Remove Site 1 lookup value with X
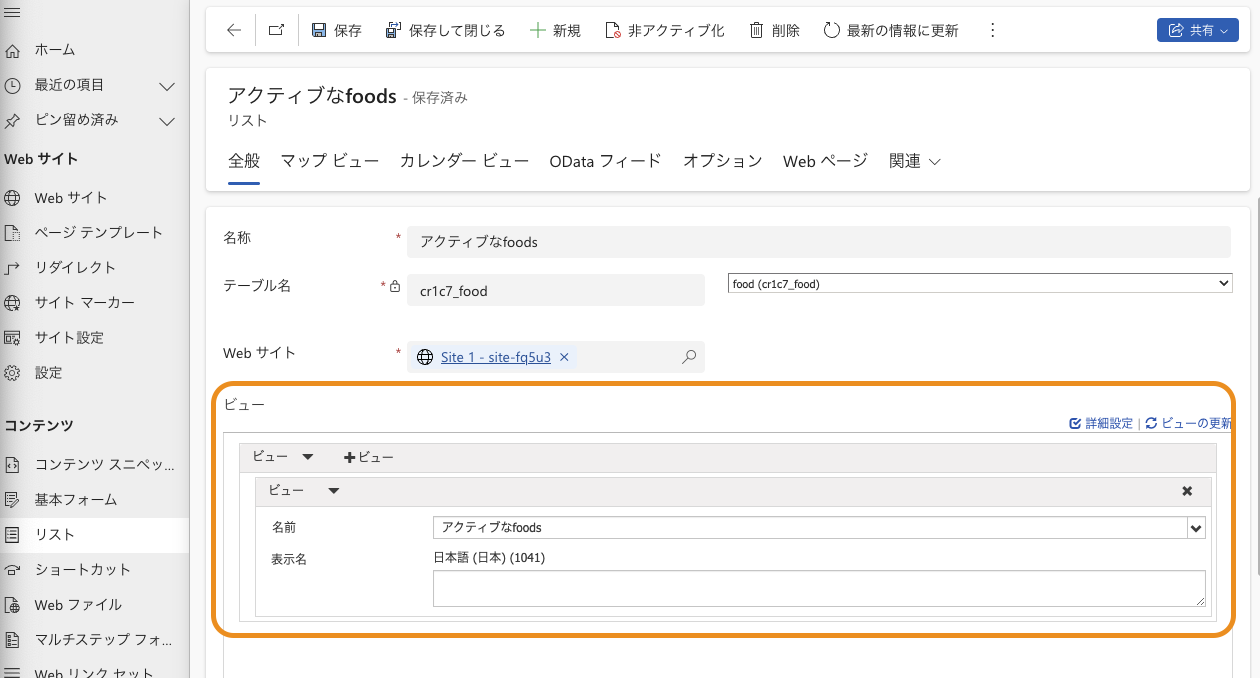The height and width of the screenshot is (678, 1260). click(564, 357)
